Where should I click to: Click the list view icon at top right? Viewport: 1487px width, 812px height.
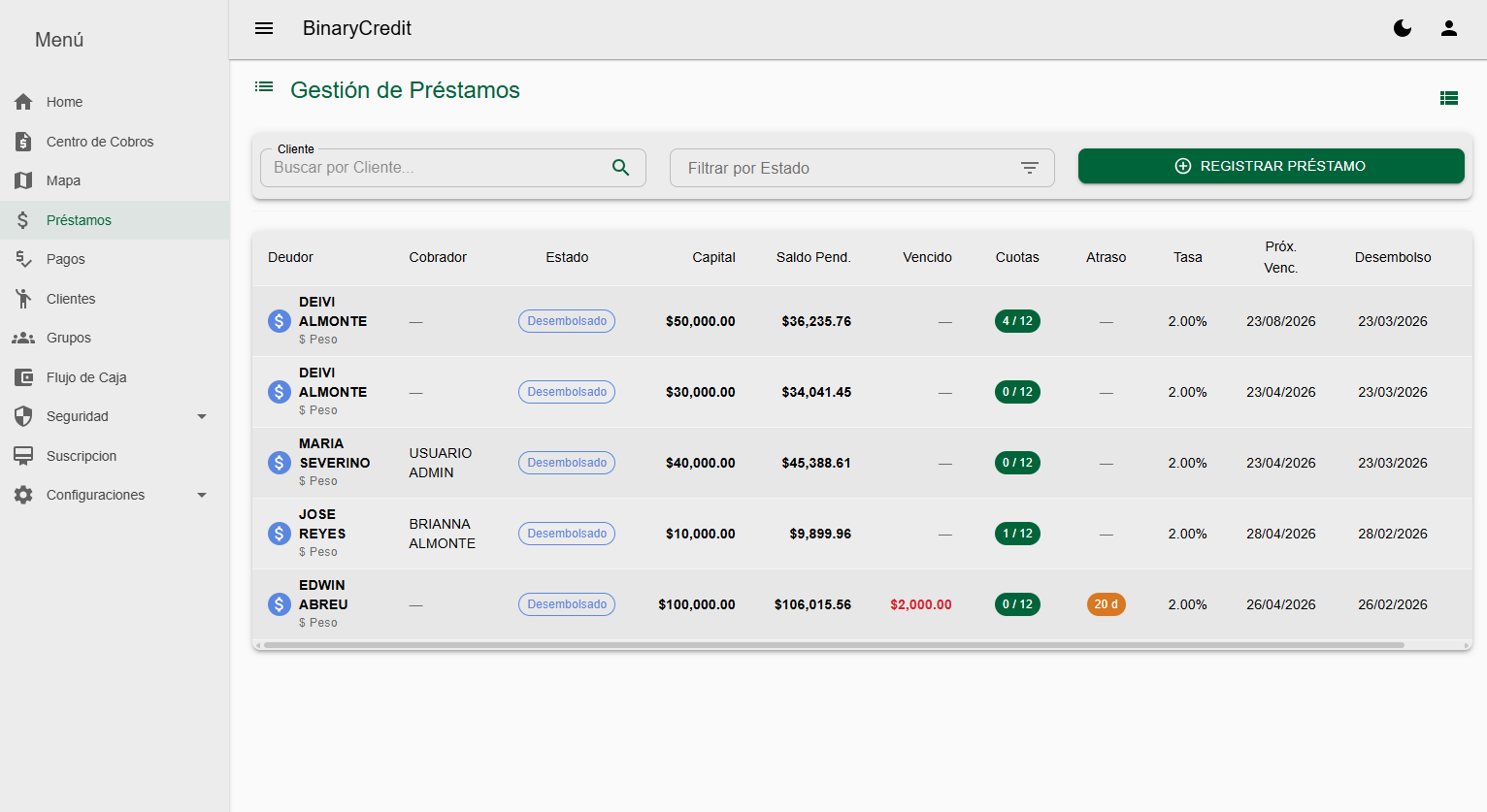pyautogui.click(x=1449, y=98)
